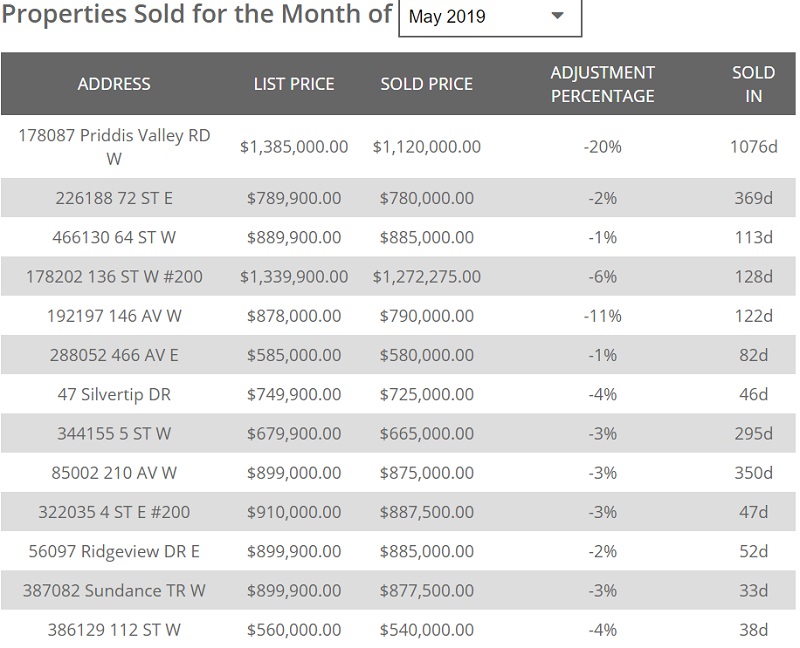
Task: Select the 56097 Ridgeview DR E address
Action: tap(114, 551)
